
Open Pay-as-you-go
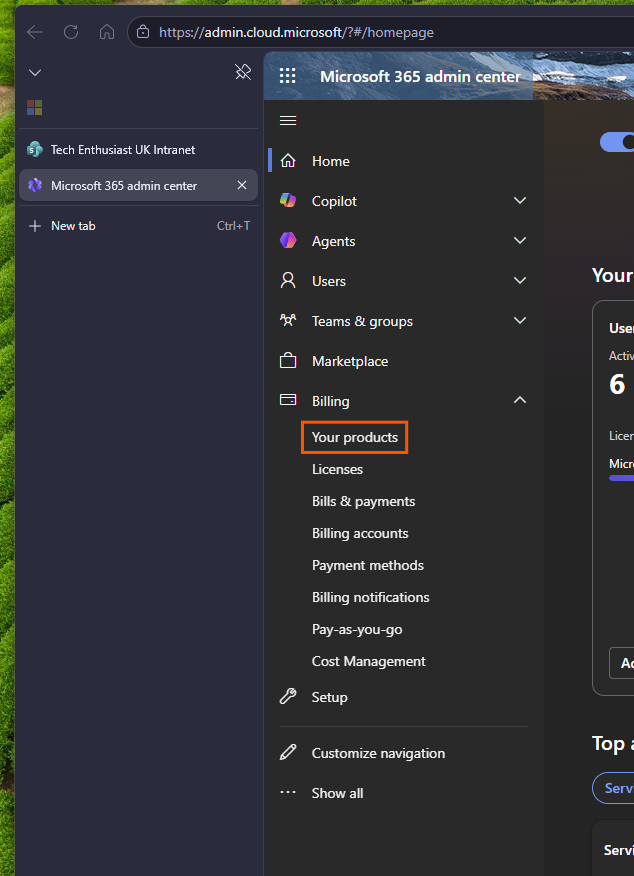(357, 630)
